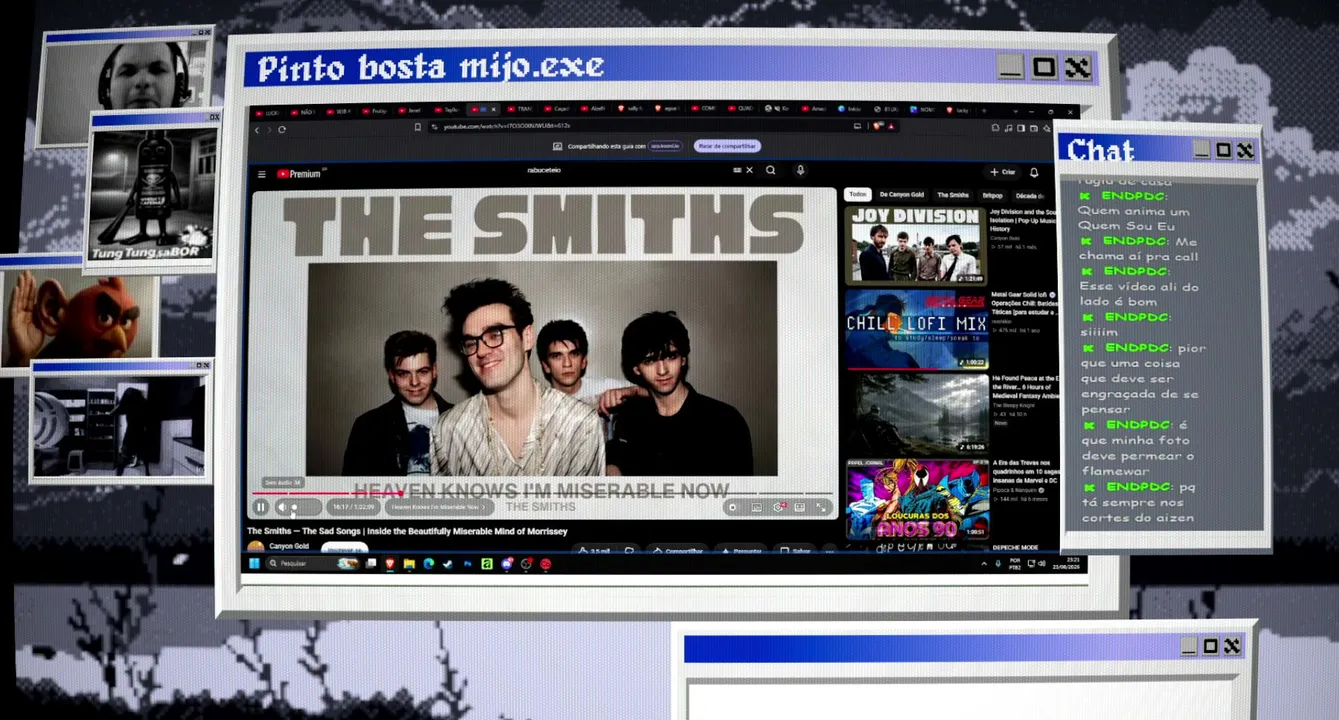Reload the page with the browser refresh icon
Screen dimensions: 1339x720
[x=282, y=129]
